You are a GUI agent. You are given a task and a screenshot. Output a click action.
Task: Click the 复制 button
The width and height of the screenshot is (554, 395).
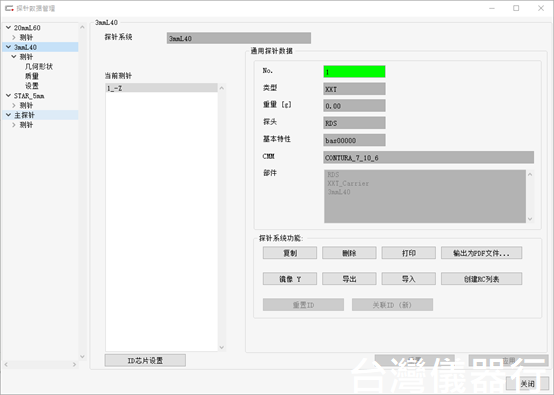(290, 253)
